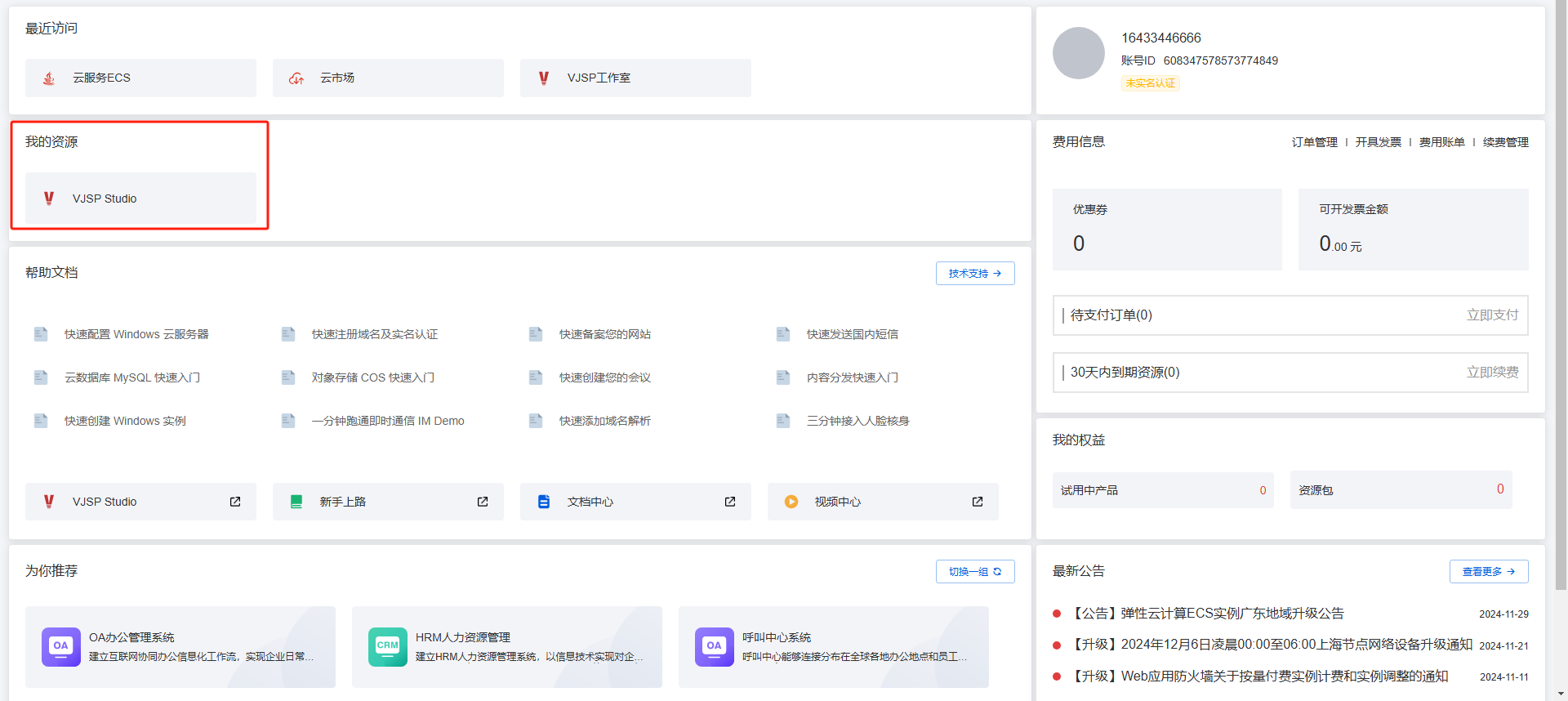Open announcement about Web应用防火墙 billing adjustment

point(1258,676)
